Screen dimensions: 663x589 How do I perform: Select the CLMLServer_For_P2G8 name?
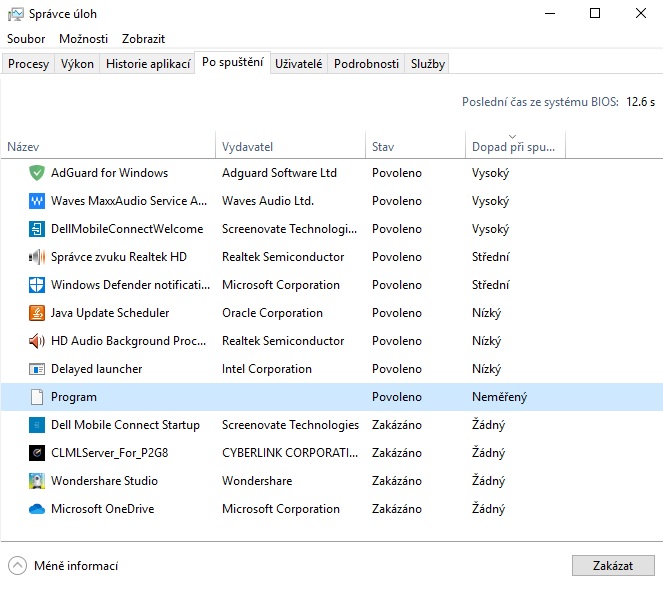(x=110, y=453)
